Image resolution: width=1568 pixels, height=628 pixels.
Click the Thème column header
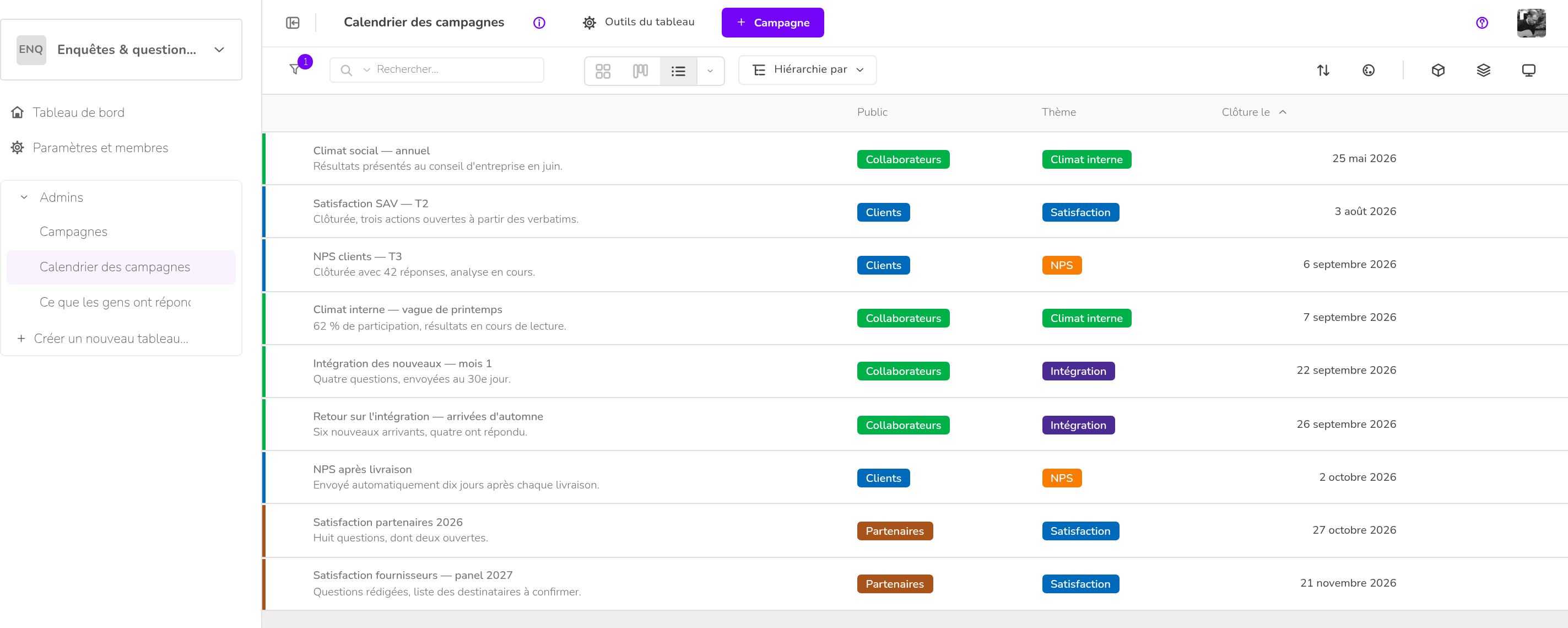click(x=1058, y=112)
